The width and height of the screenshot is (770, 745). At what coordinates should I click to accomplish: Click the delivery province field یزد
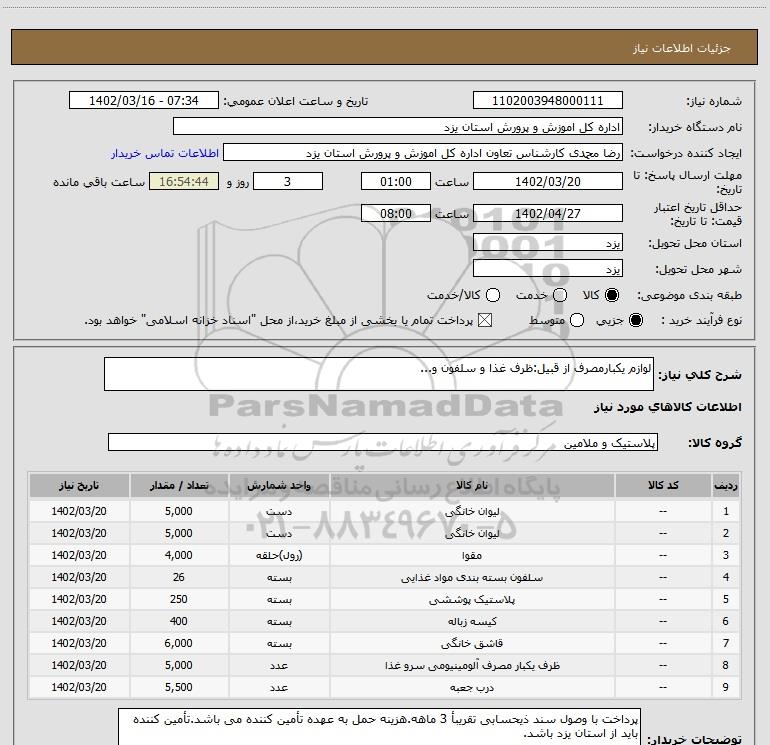click(x=548, y=242)
